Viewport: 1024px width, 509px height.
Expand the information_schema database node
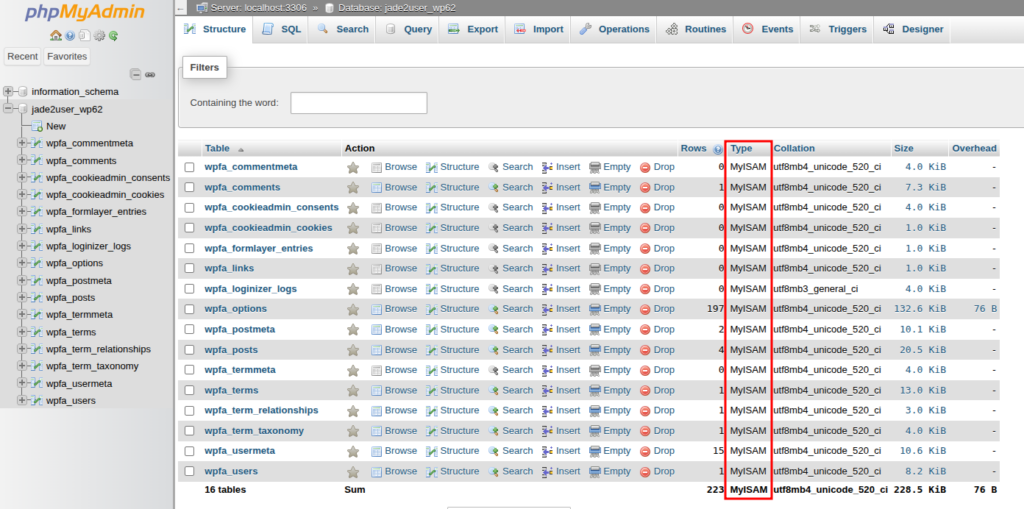8,91
